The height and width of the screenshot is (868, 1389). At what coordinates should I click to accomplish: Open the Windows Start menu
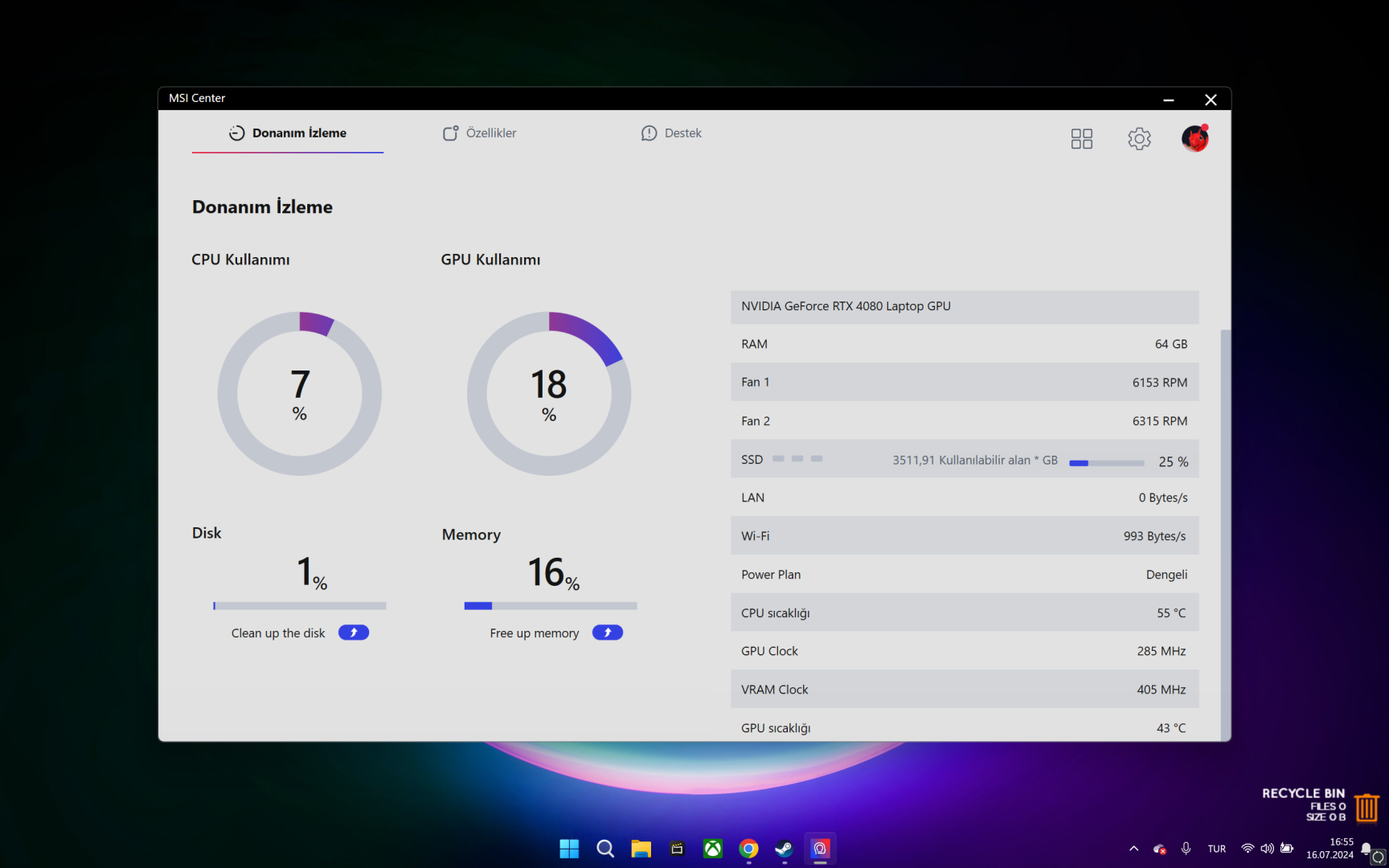569,849
